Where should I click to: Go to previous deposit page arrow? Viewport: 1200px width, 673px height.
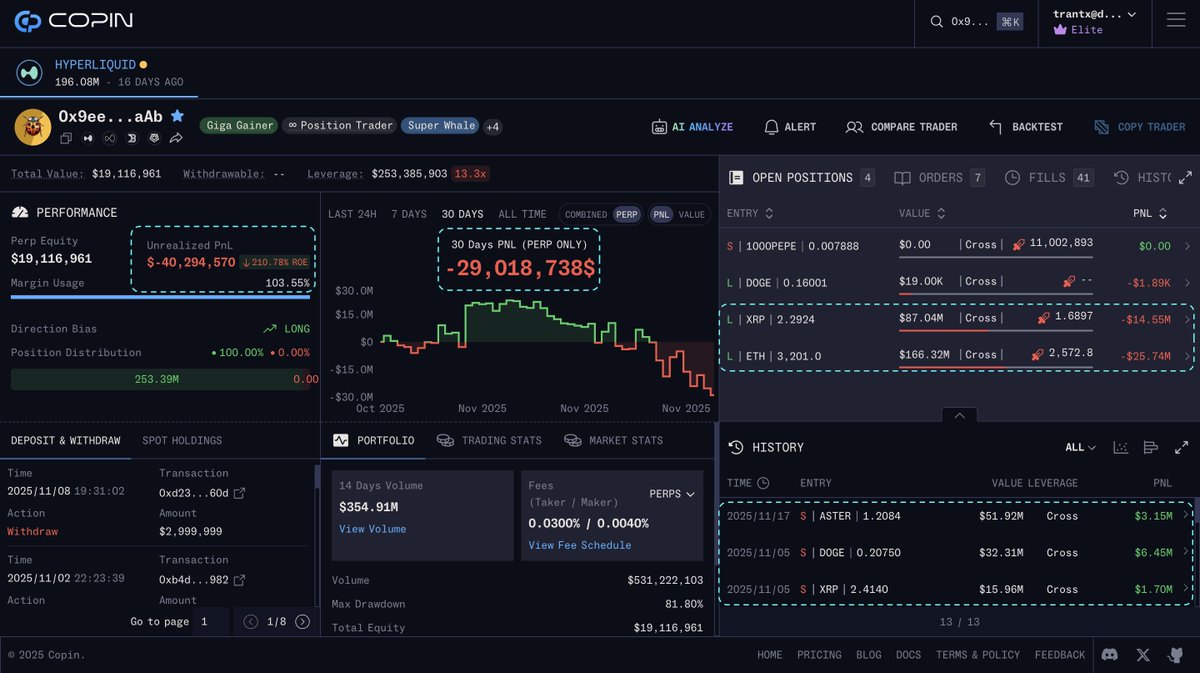tap(252, 622)
